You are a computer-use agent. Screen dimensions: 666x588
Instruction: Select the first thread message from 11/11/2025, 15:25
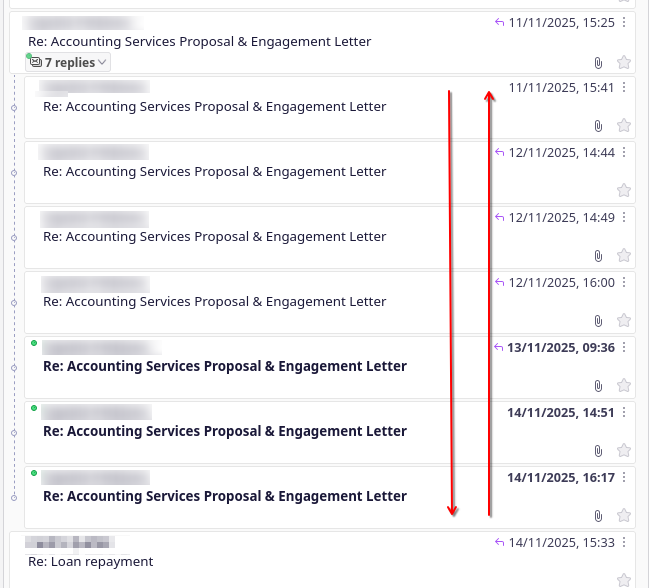[200, 42]
